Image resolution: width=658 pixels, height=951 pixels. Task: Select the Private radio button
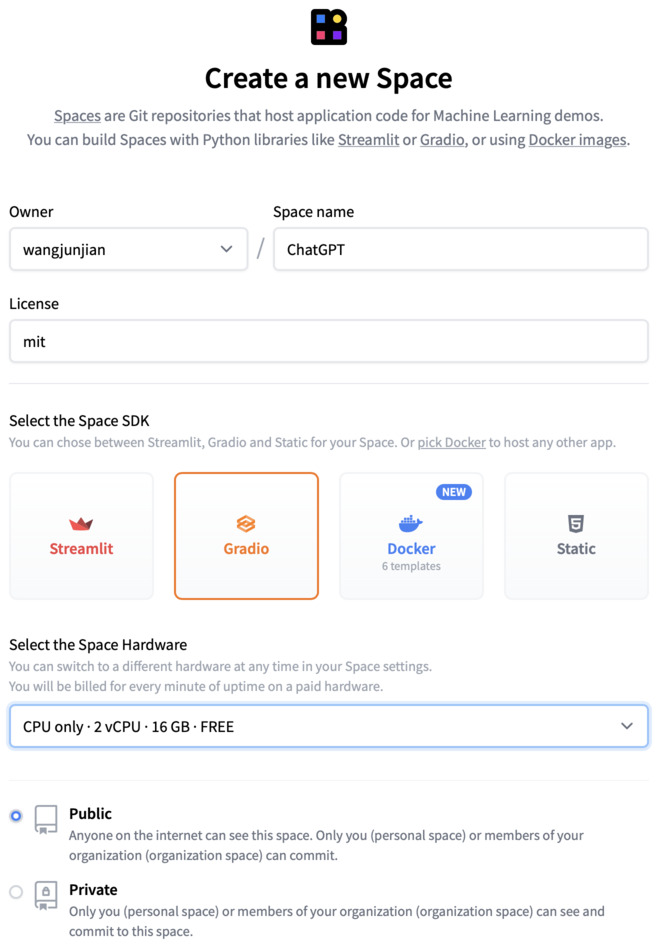pyautogui.click(x=16, y=892)
